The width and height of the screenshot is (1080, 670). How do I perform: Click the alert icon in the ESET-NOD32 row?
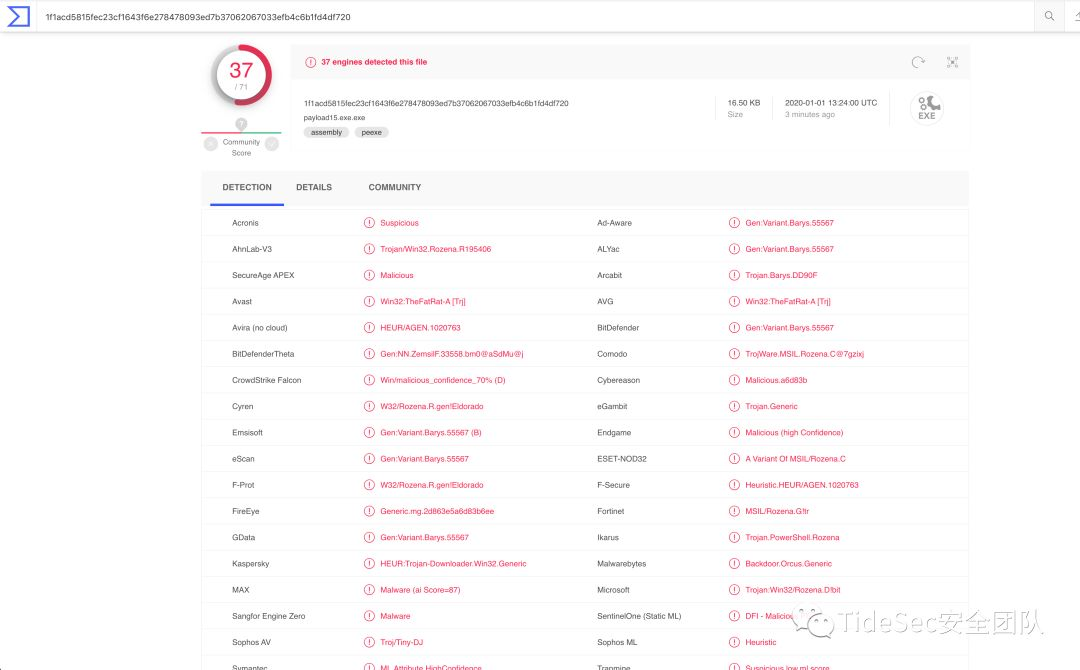point(734,459)
